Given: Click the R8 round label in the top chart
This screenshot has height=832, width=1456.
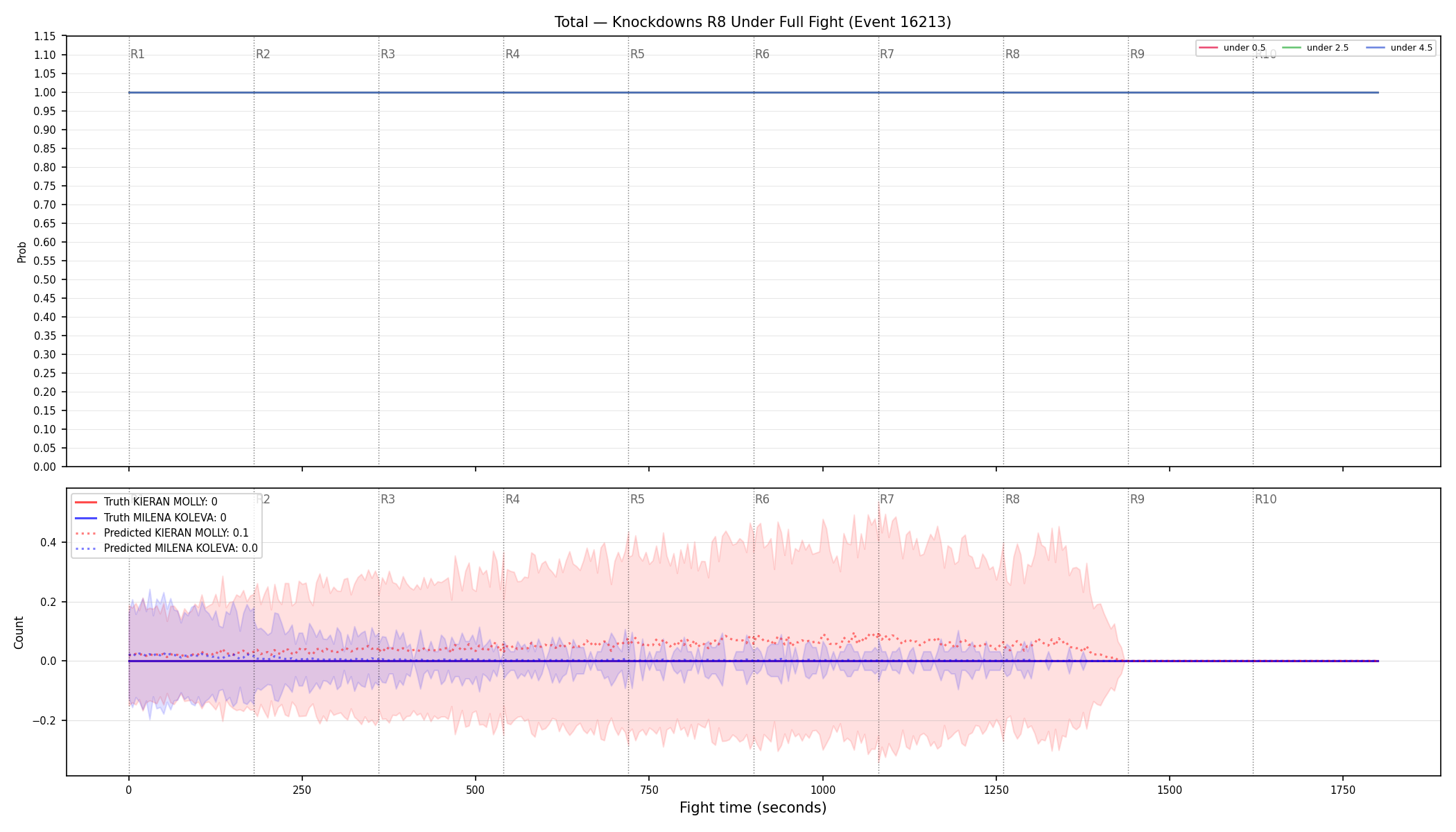Looking at the screenshot, I should tap(1012, 54).
